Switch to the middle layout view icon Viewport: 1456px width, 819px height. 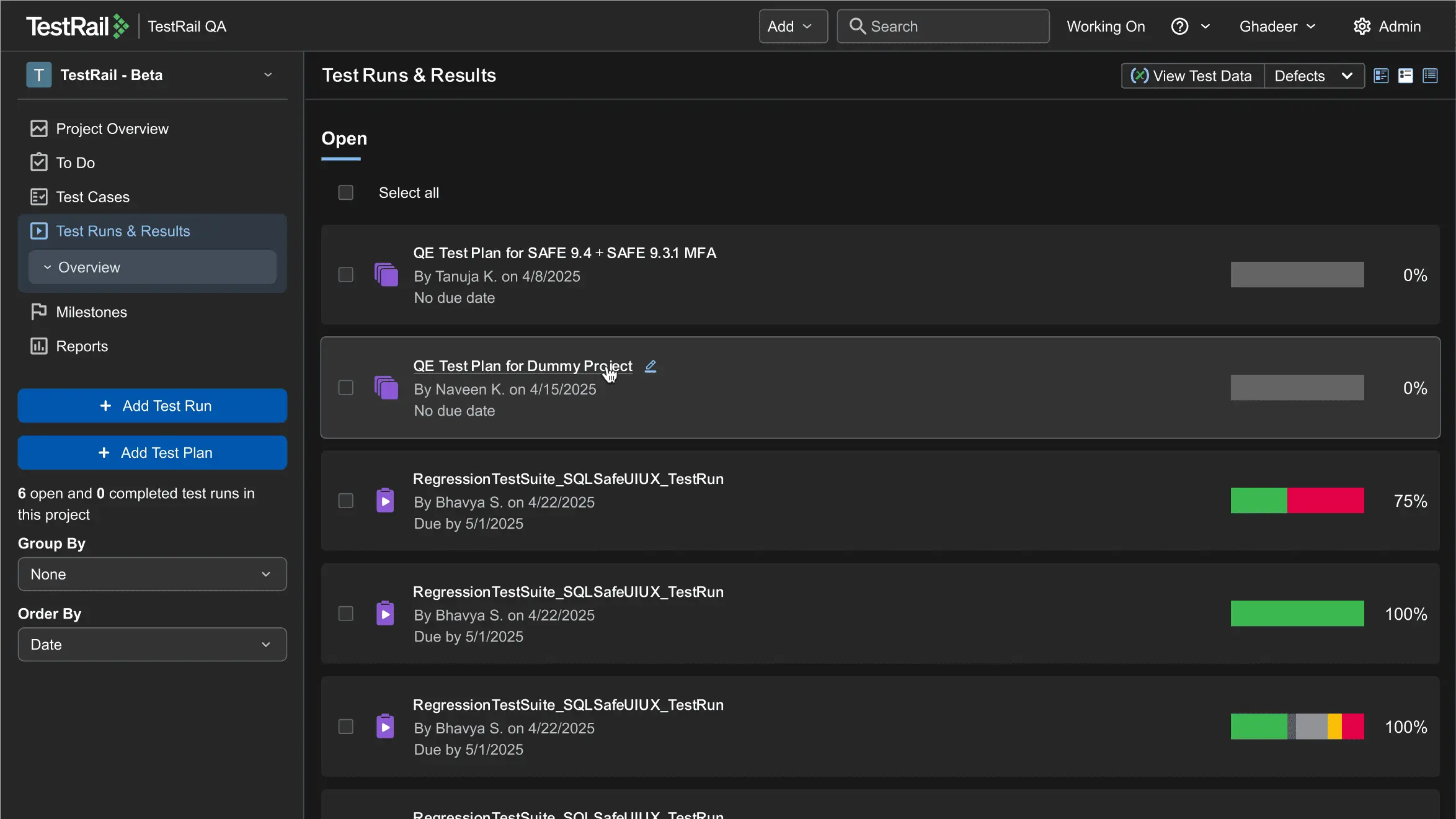(x=1406, y=76)
